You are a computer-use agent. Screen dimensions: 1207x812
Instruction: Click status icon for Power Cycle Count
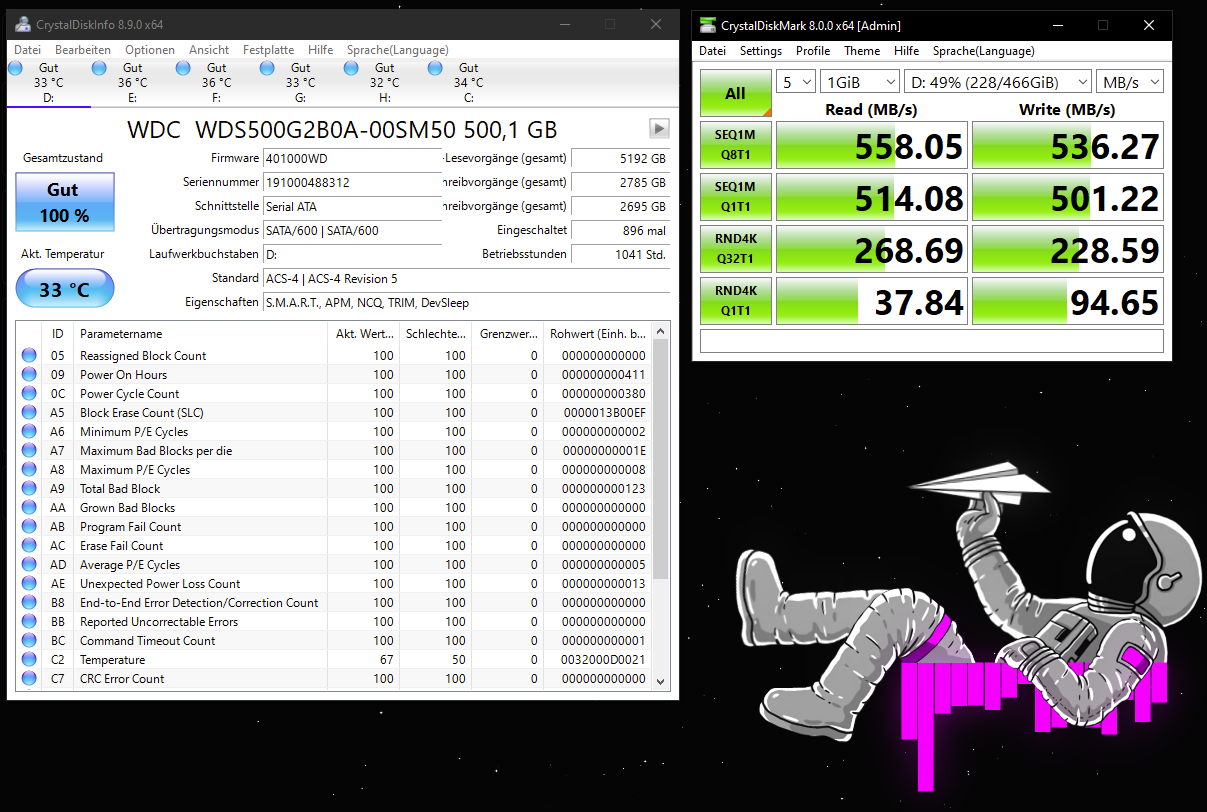(x=29, y=394)
